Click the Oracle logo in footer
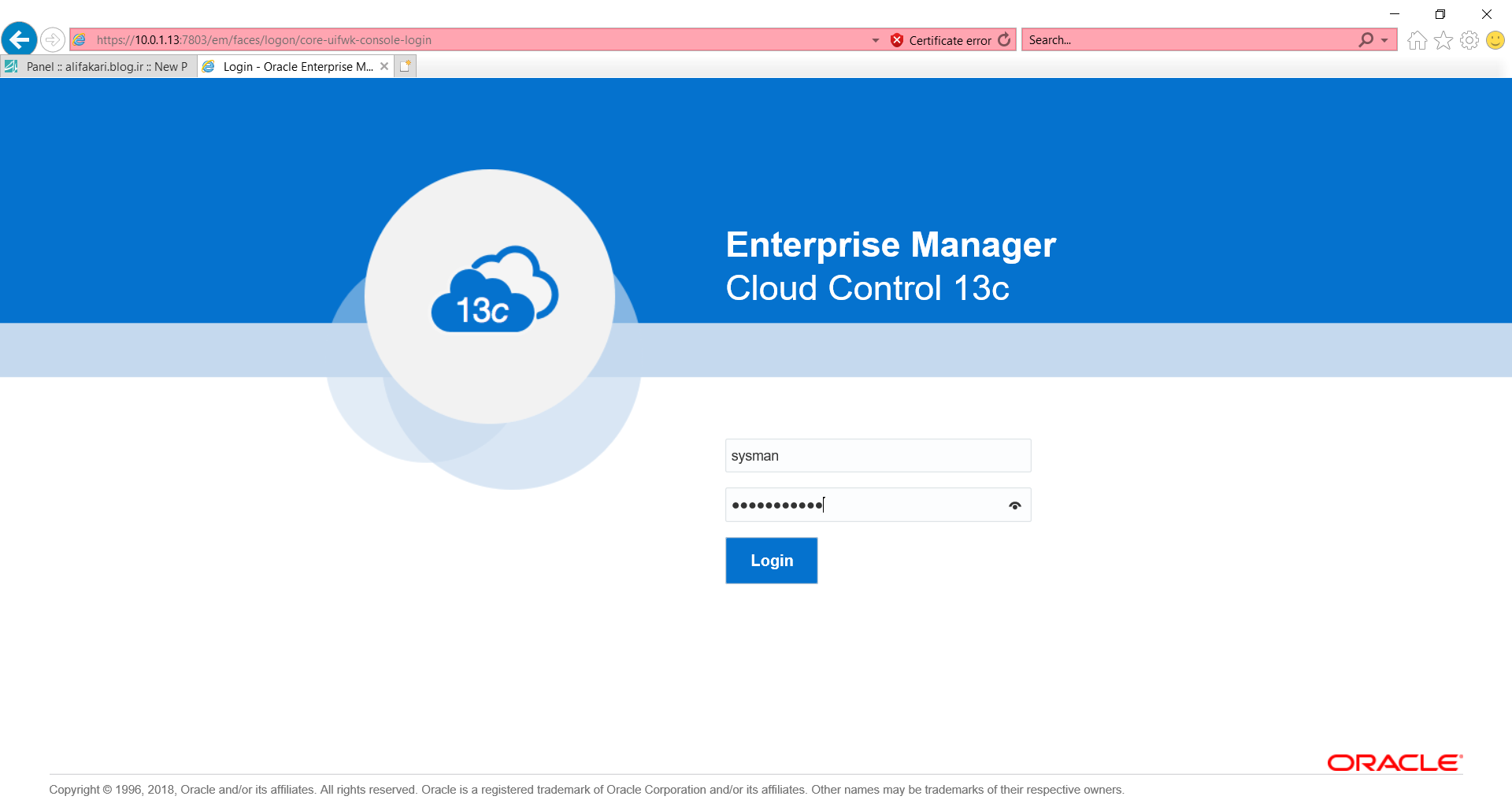Image resolution: width=1512 pixels, height=811 pixels. 1394,762
